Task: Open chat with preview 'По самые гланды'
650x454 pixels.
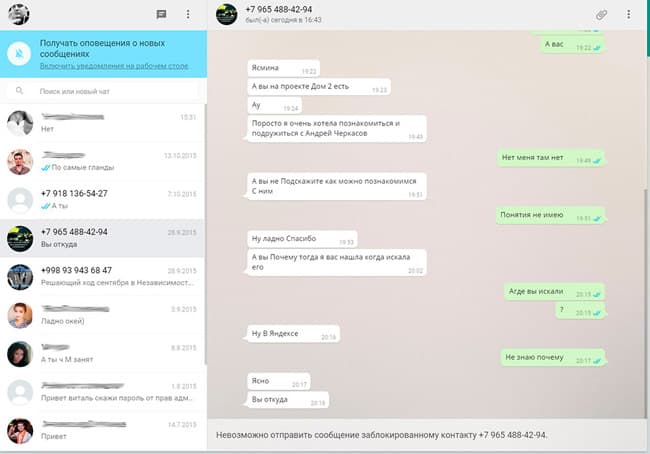Action: (102, 161)
